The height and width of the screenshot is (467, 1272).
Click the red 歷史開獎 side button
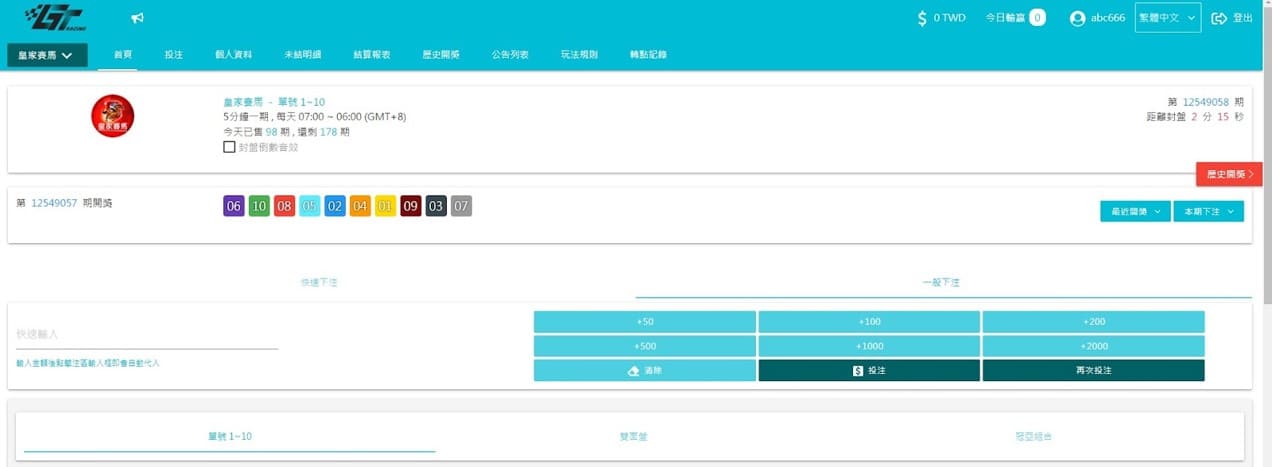[1229, 174]
